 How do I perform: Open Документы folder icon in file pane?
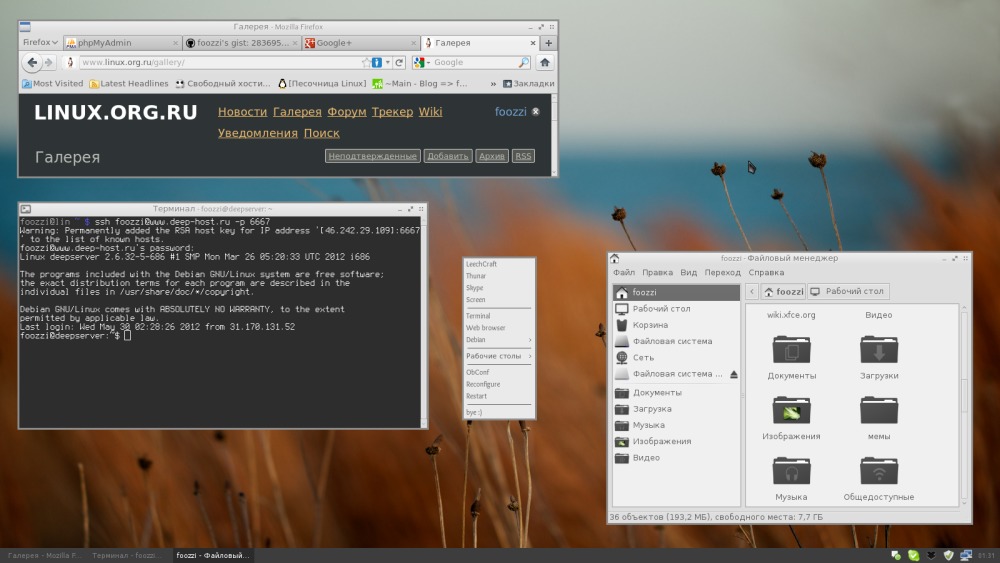[791, 350]
